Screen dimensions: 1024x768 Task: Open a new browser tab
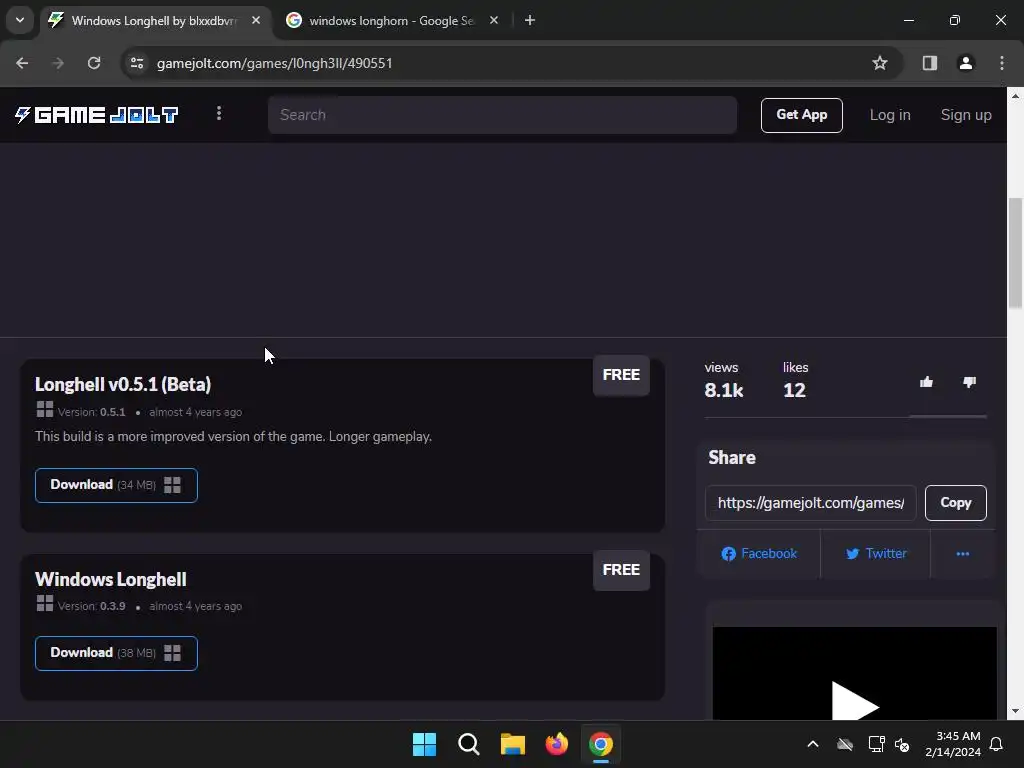(530, 21)
